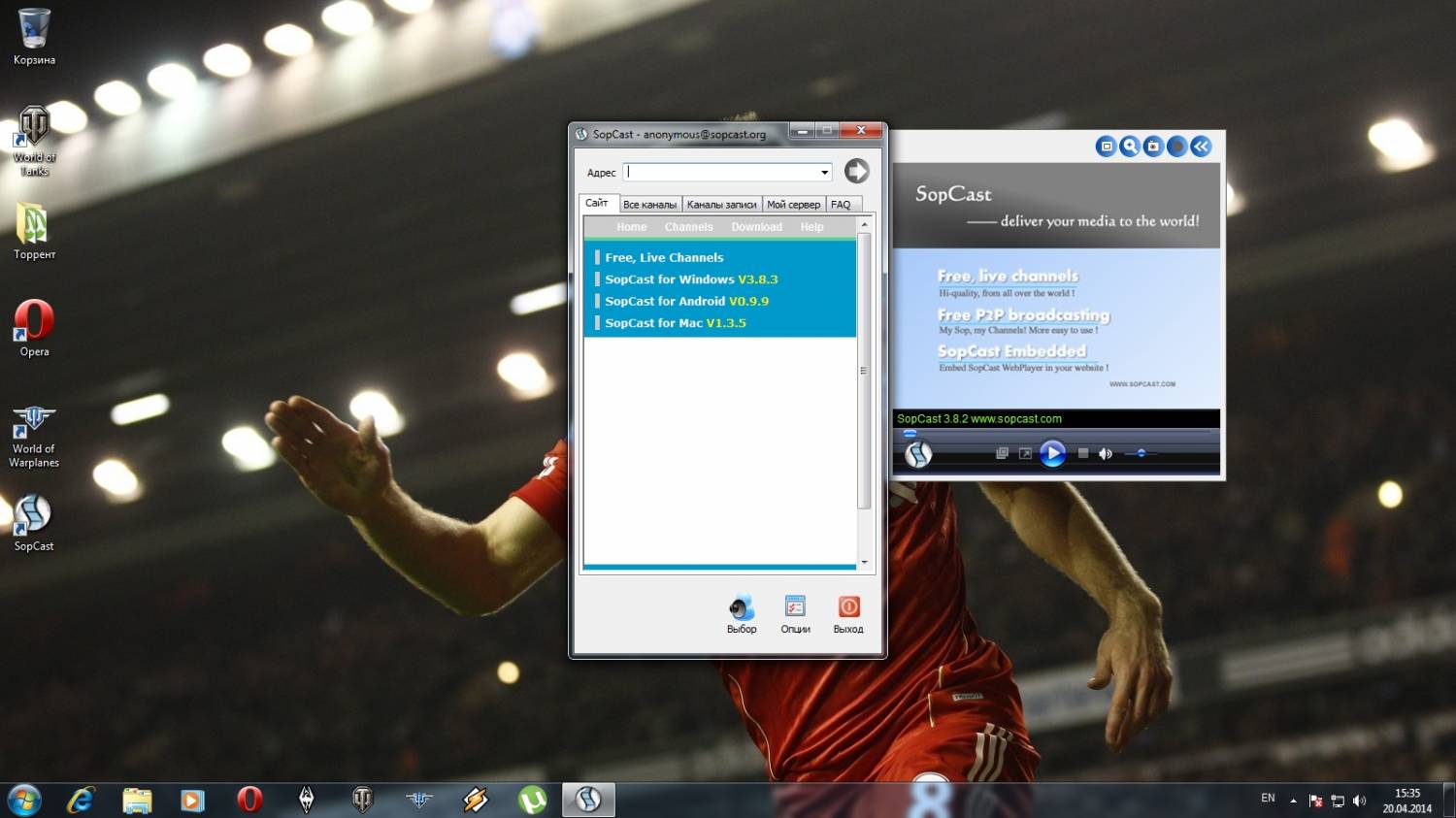
Task: Click the record dot icon atop the player
Action: 1176,147
